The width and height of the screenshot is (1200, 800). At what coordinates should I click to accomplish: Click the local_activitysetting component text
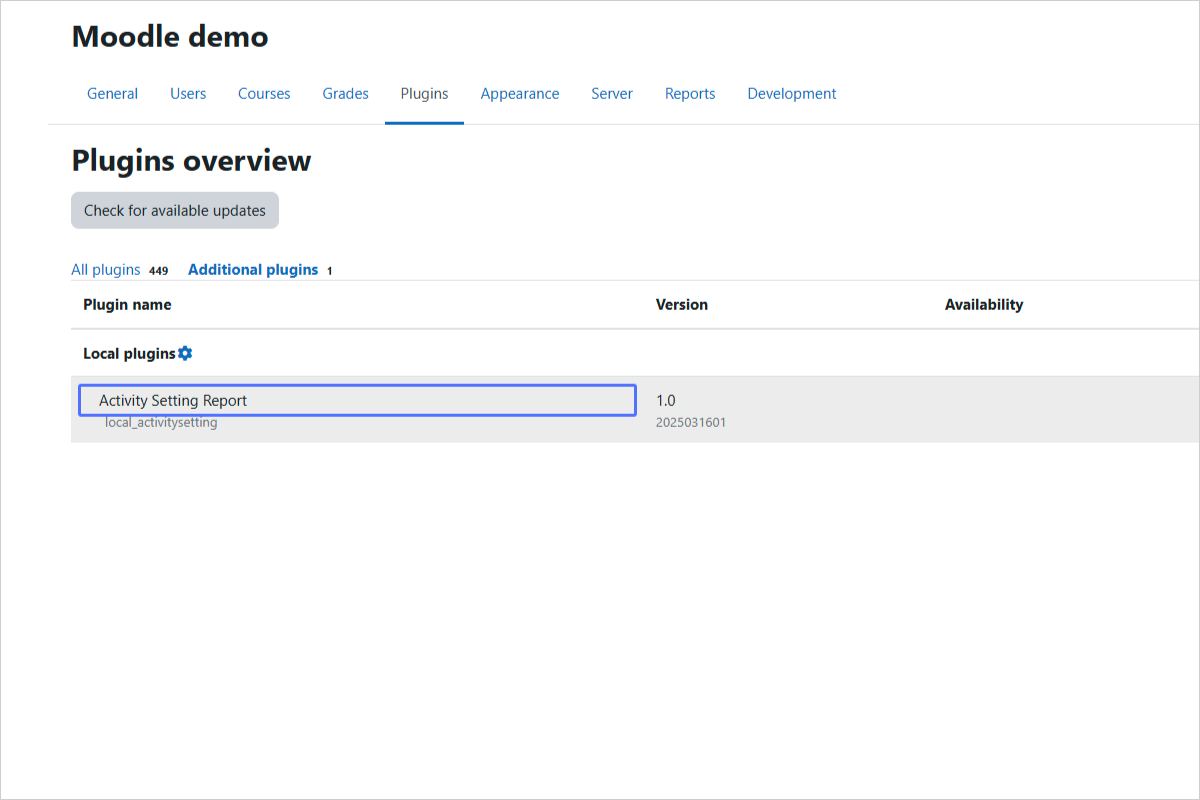point(161,423)
